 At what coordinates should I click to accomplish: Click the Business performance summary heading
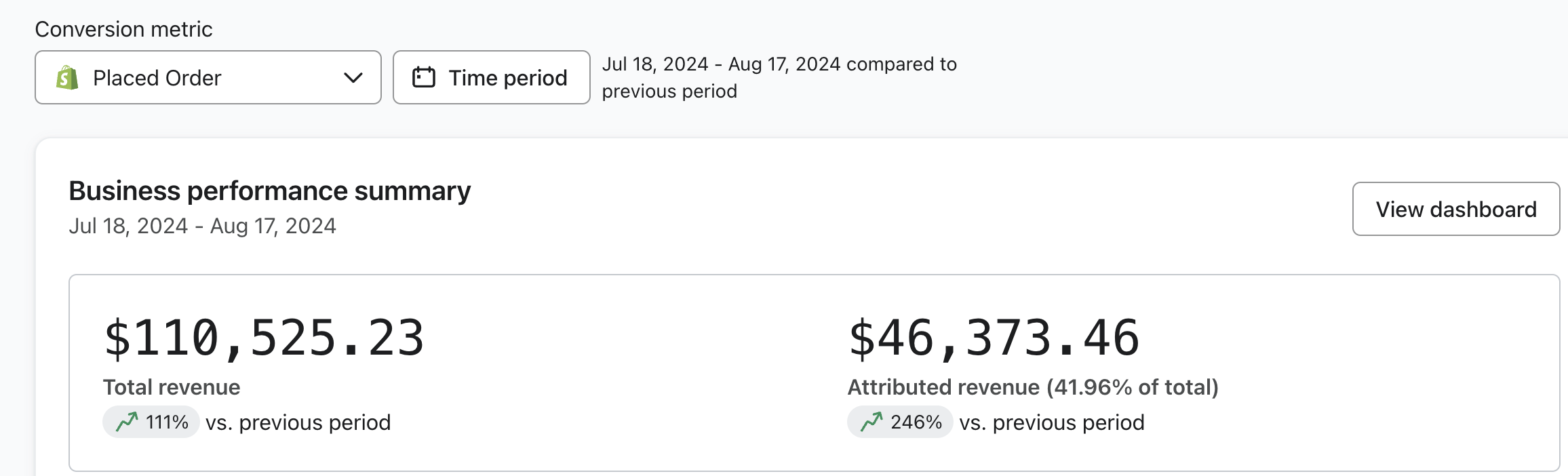(269, 191)
